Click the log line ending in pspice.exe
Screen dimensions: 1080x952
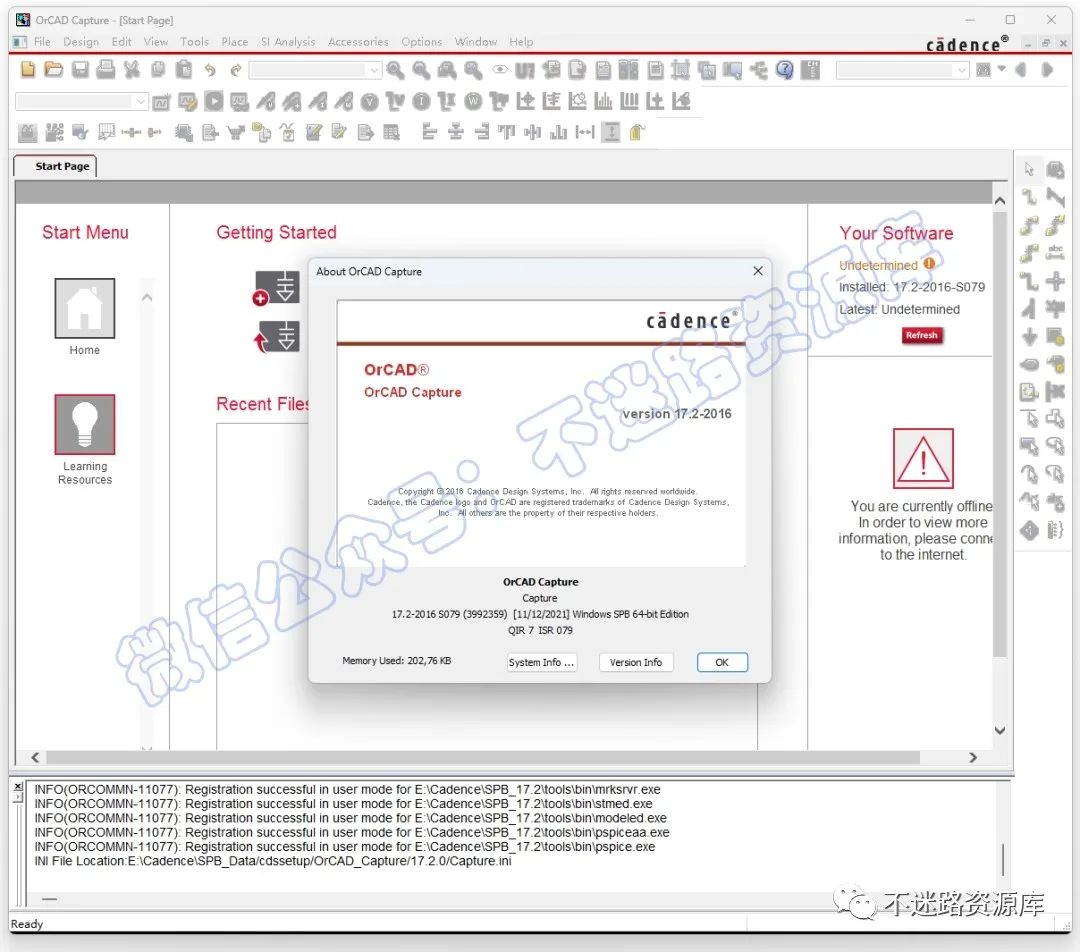pyautogui.click(x=344, y=847)
